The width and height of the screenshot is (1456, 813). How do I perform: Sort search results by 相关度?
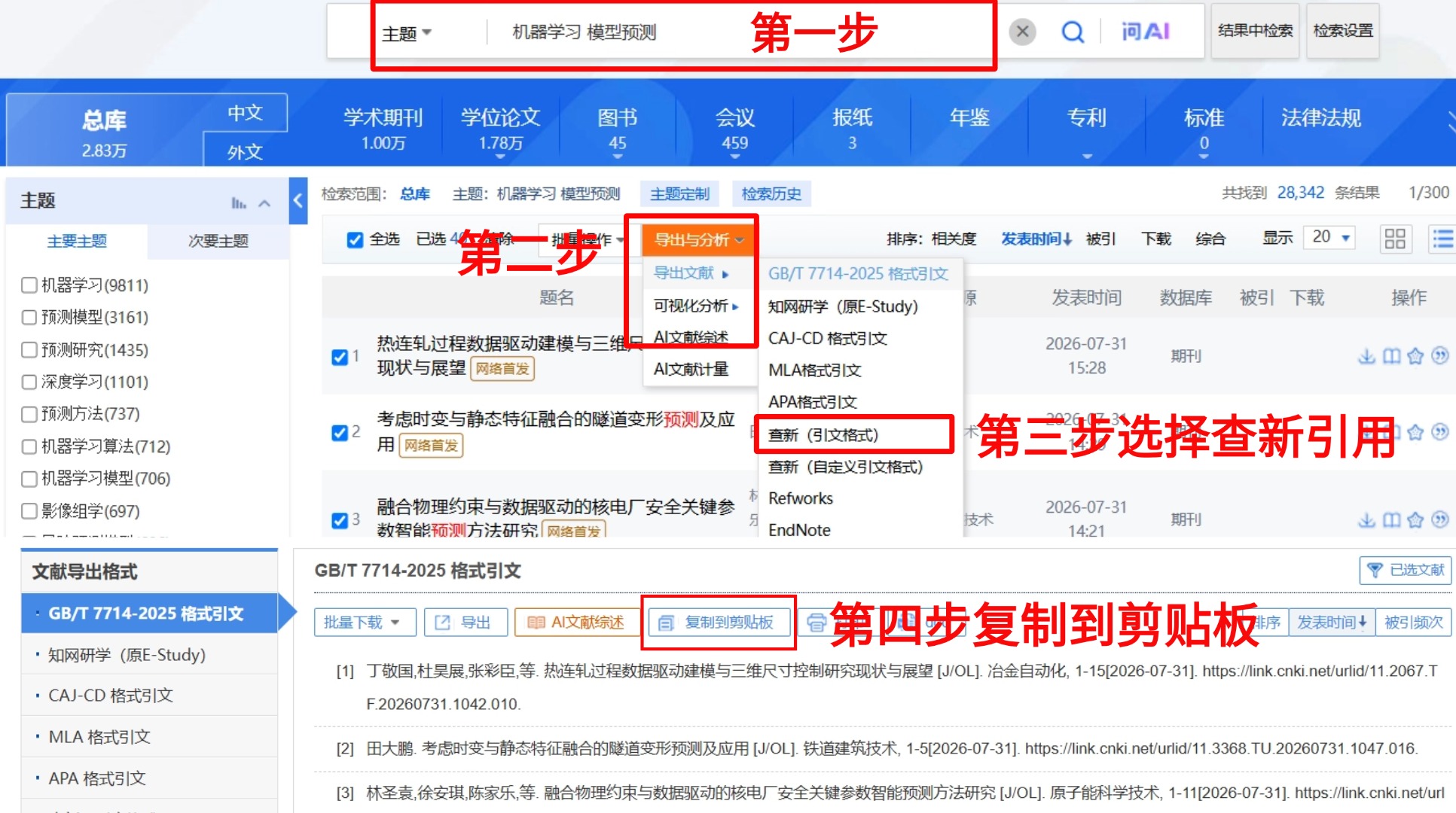point(954,239)
